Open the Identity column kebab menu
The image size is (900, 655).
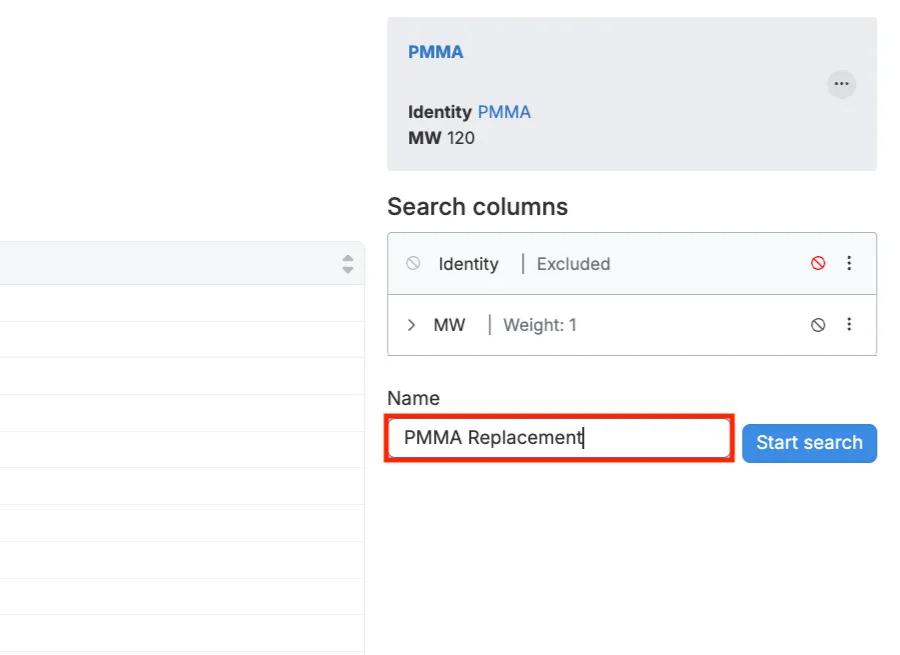tap(849, 264)
